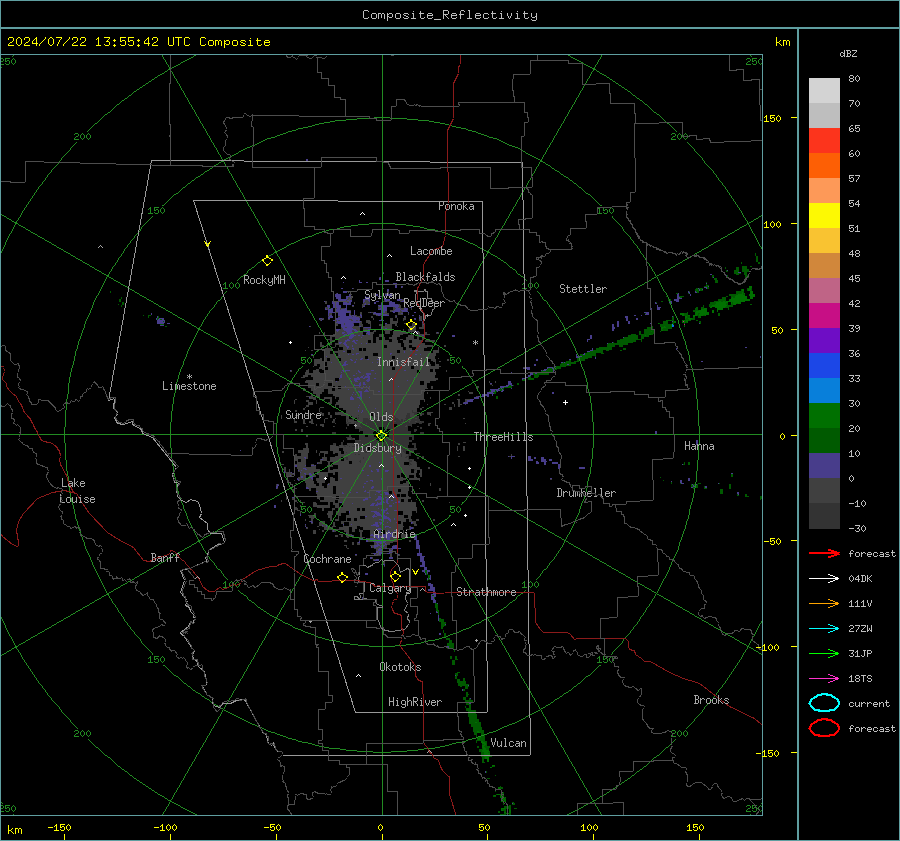Click the Didsbury town label
900x841 pixels.
point(377,448)
